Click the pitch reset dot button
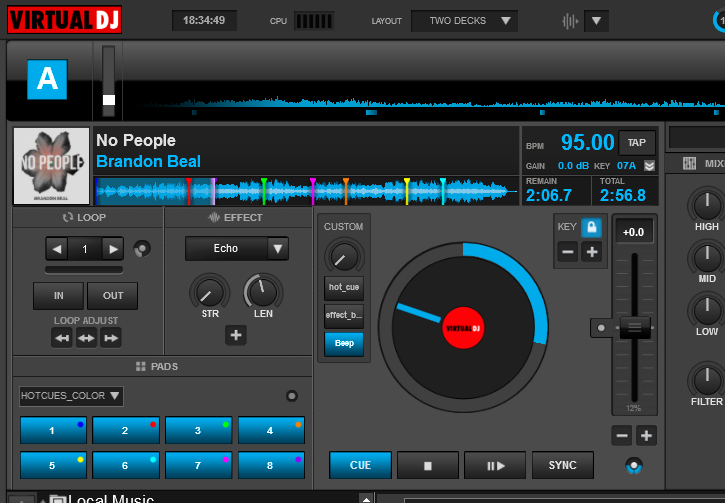Image resolution: width=725 pixels, height=503 pixels. click(x=601, y=328)
